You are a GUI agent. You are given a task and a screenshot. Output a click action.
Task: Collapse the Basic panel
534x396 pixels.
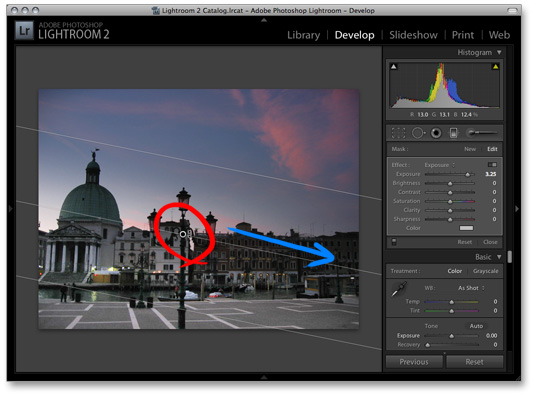pyautogui.click(x=499, y=257)
